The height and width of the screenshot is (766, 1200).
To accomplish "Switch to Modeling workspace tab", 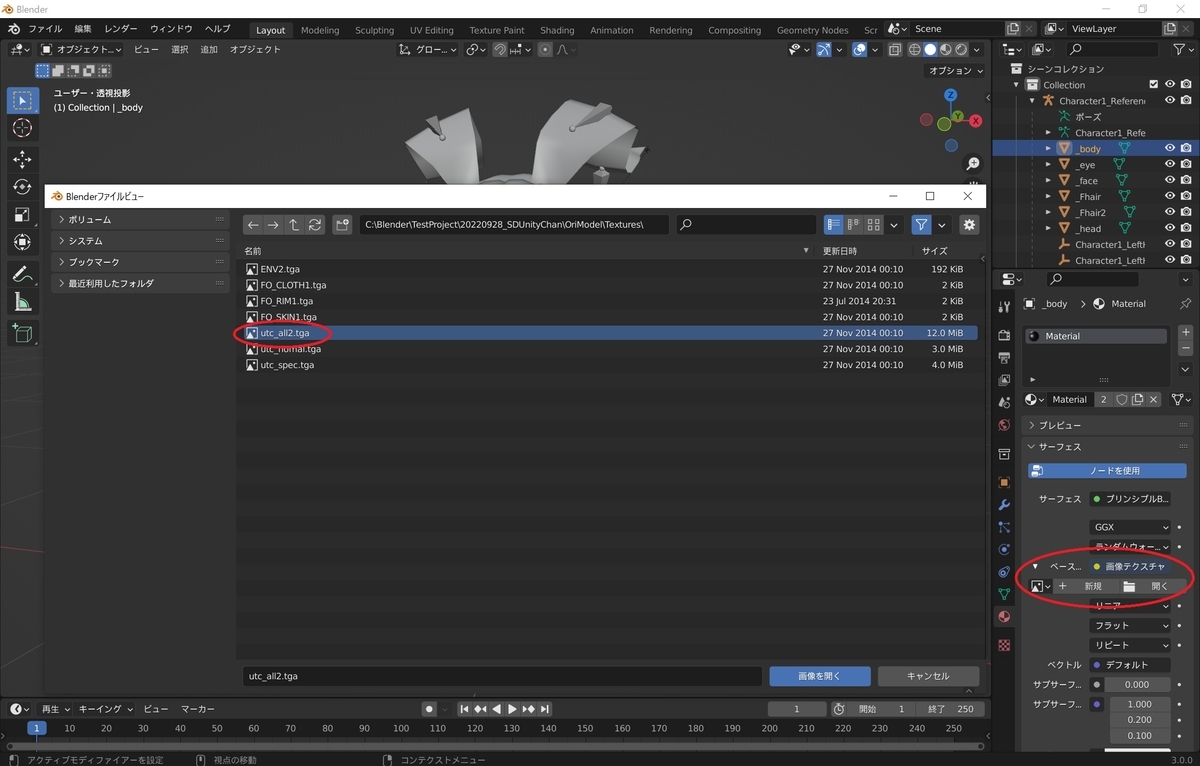I will coord(320,30).
